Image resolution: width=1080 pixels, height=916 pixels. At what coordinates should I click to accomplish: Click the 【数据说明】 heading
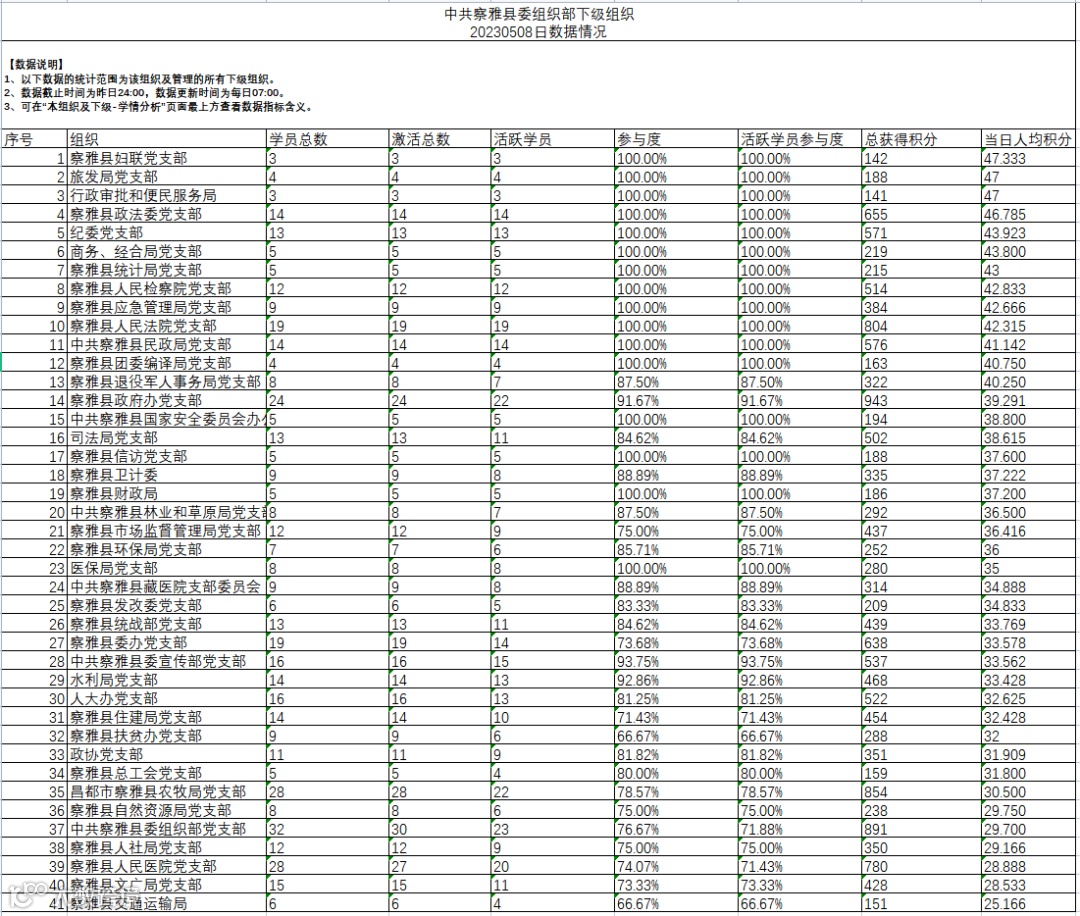tap(36, 64)
